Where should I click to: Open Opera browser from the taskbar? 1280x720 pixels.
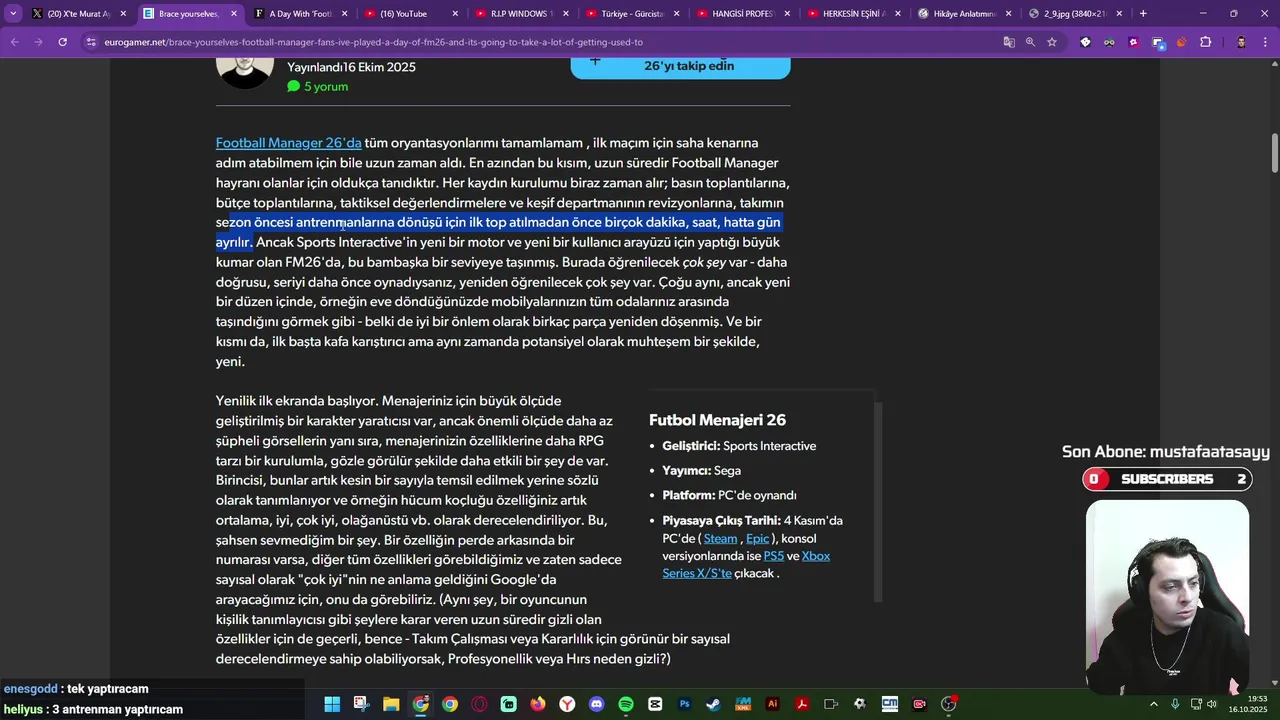pos(479,704)
